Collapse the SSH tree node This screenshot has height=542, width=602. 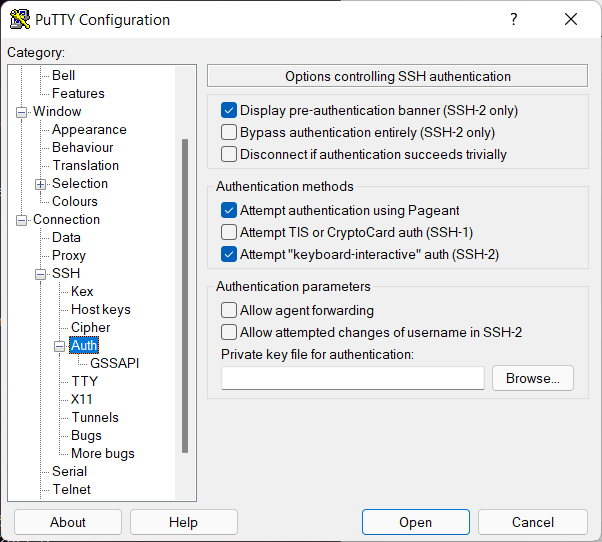[x=40, y=274]
